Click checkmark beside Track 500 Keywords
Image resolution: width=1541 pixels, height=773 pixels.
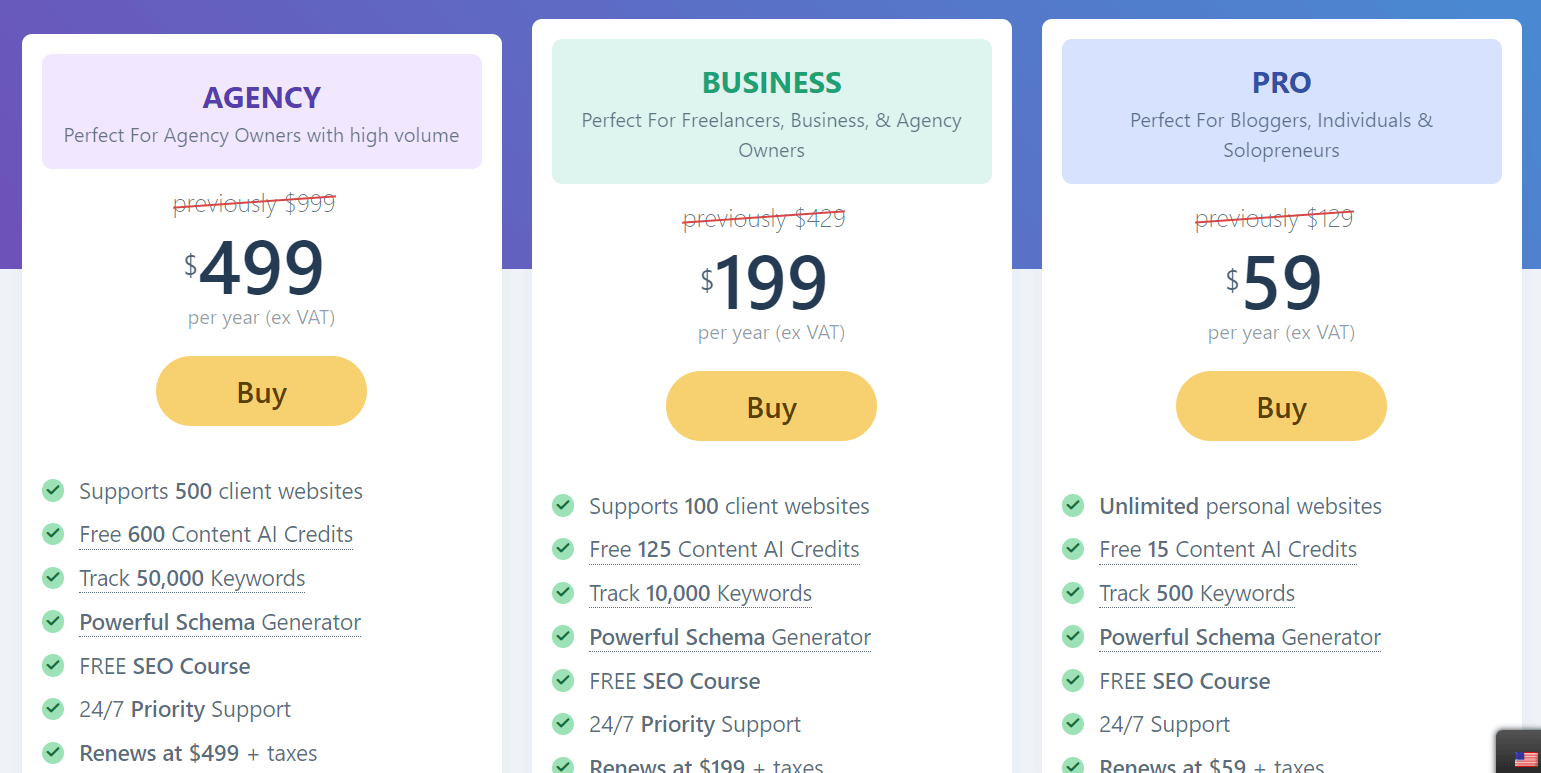(1073, 592)
